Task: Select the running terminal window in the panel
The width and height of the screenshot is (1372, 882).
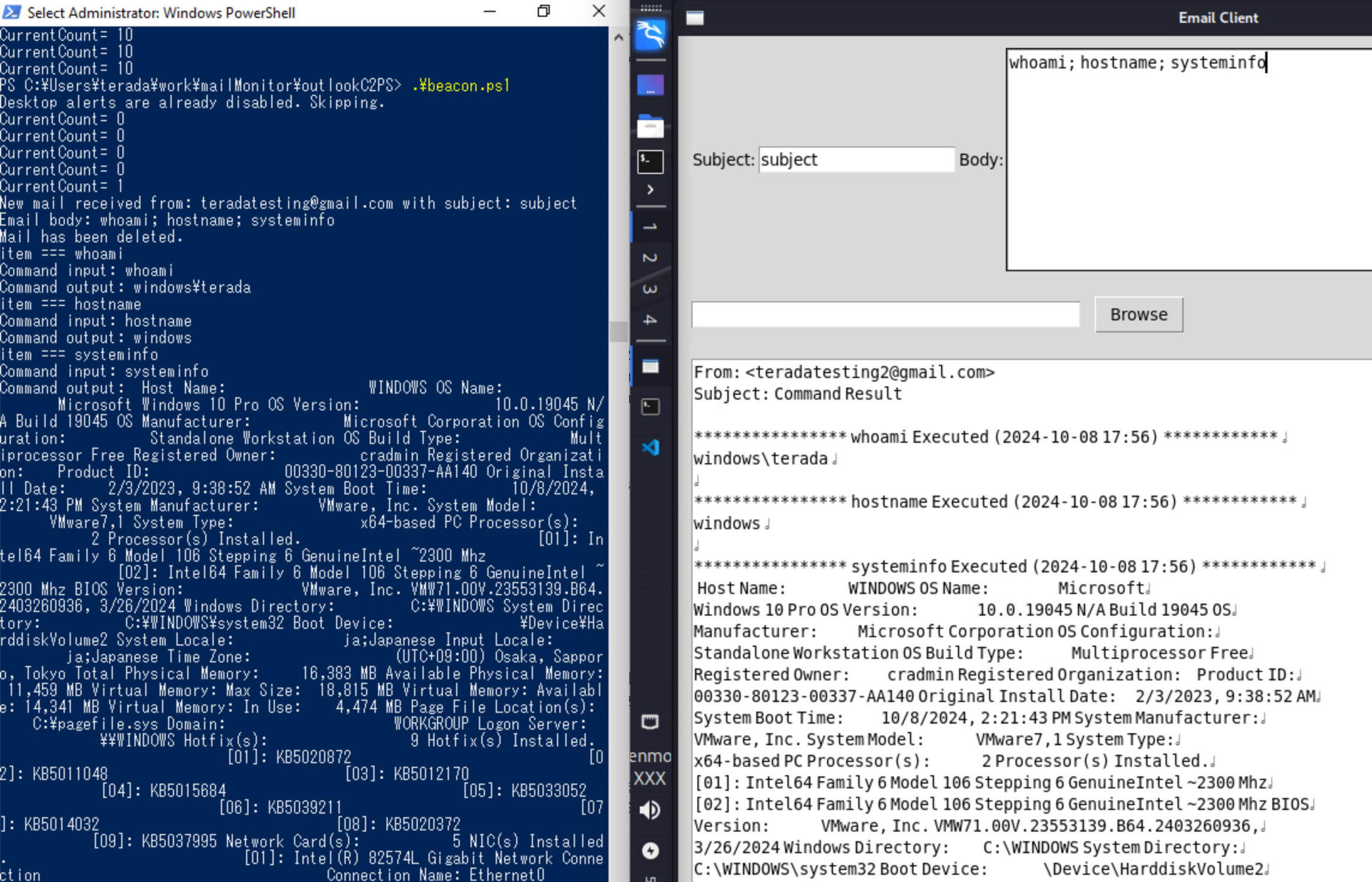Action: pos(650,407)
